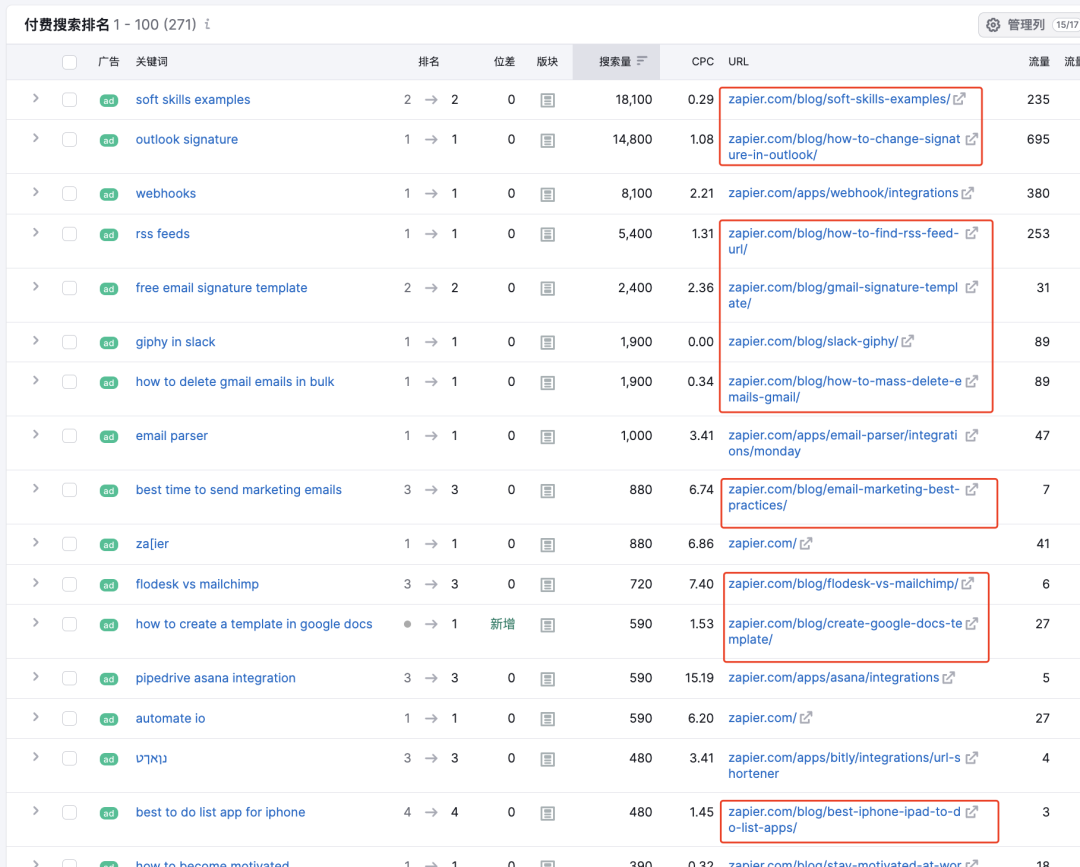
Task: Expand the webhooks row details
Action: click(36, 192)
